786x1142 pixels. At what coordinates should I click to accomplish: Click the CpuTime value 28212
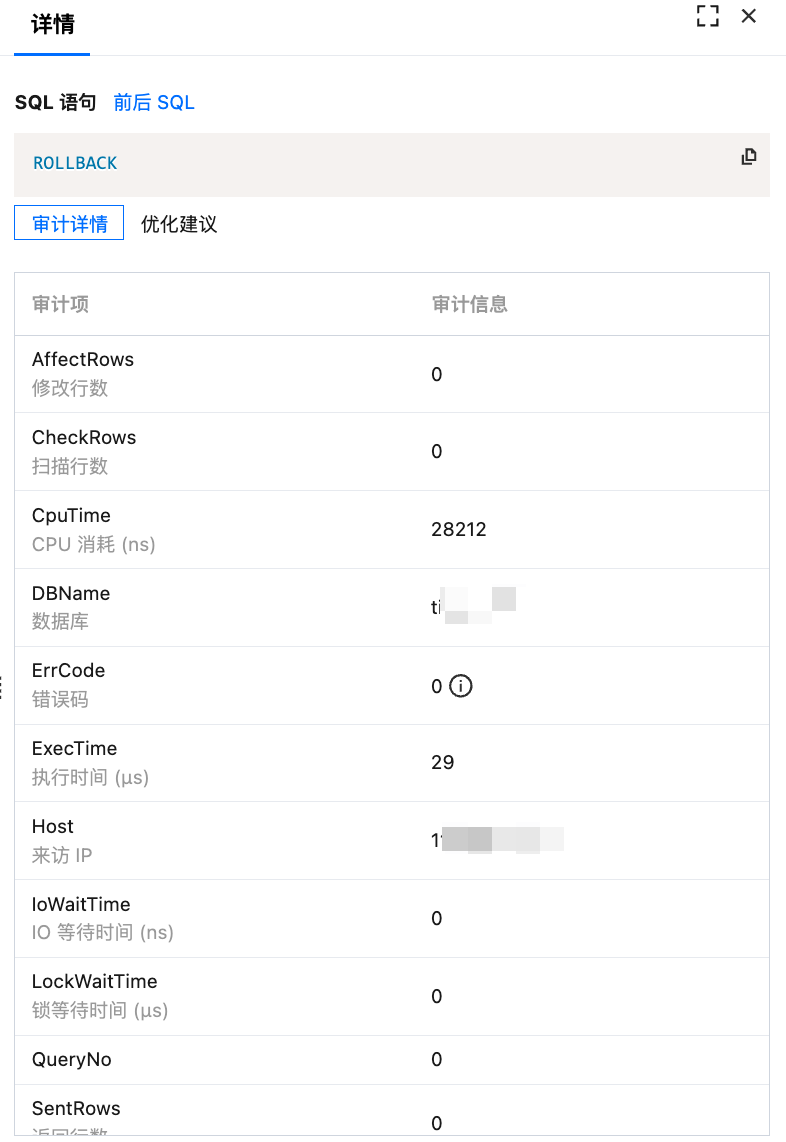[459, 530]
